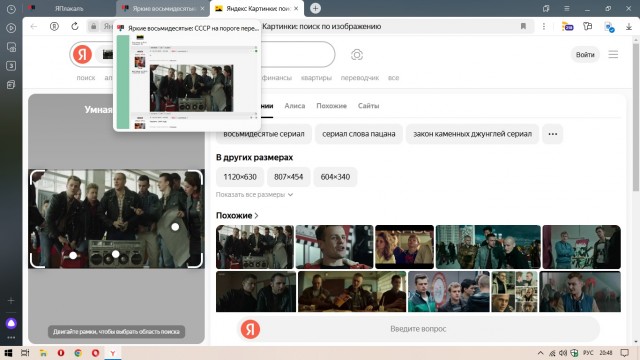Reload the current page
This screenshot has height=360, width=640.
(75, 27)
